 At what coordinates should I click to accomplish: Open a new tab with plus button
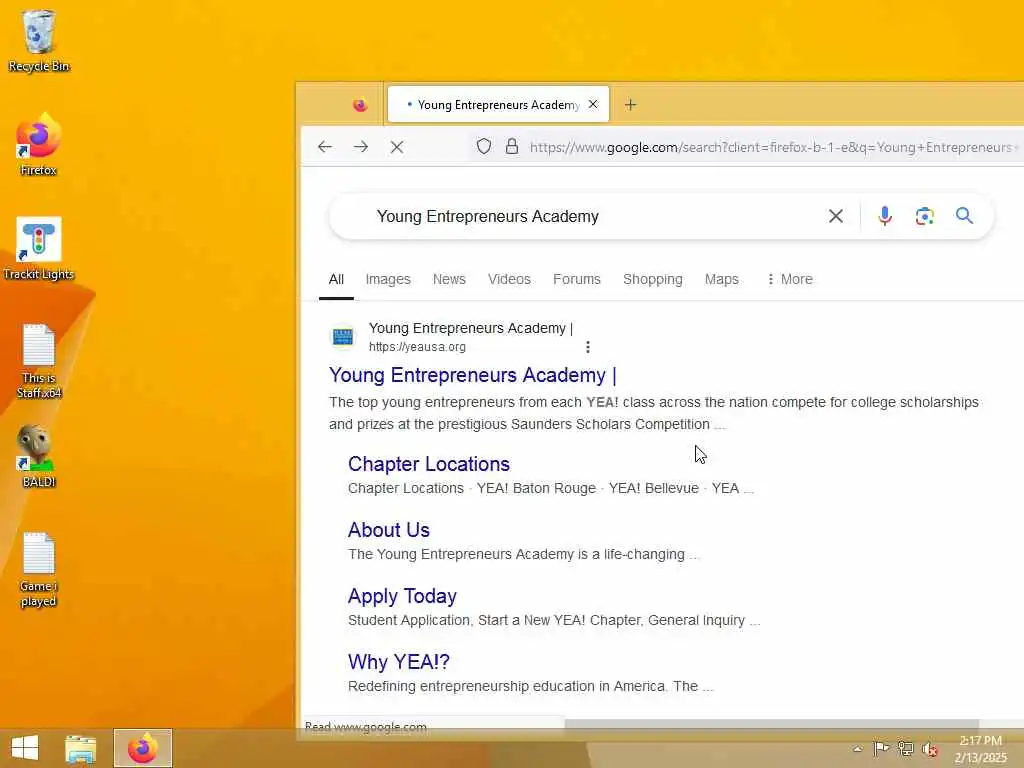click(630, 104)
